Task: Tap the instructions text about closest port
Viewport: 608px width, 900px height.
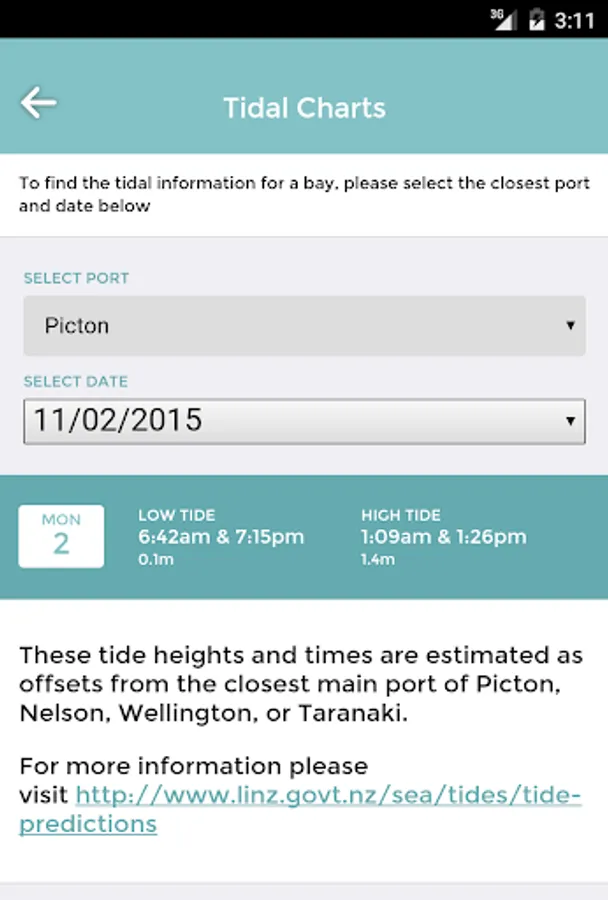Action: (304, 194)
